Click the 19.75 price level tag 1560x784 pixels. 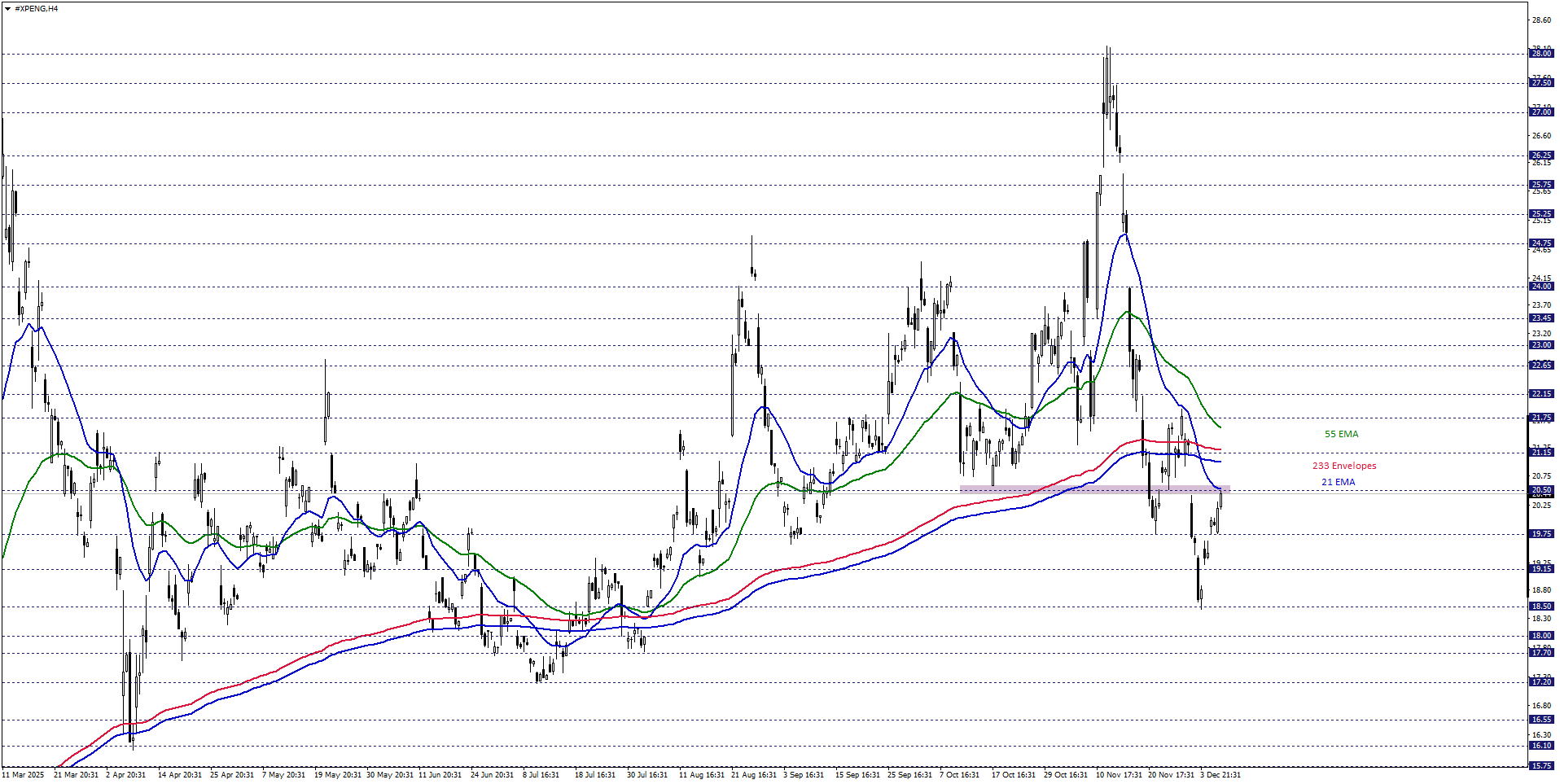[x=1540, y=534]
